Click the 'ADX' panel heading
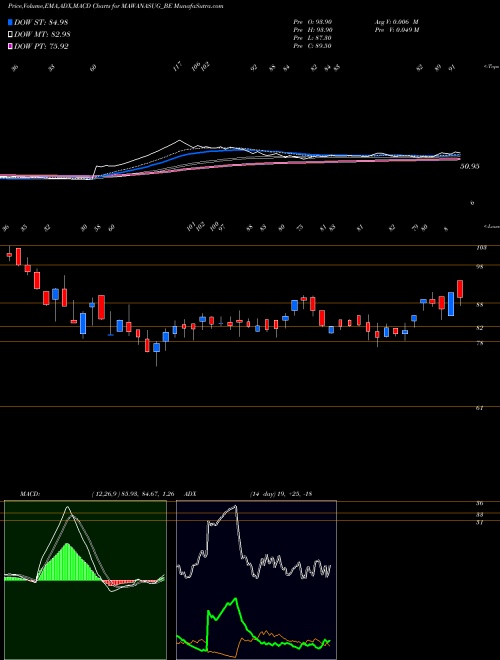 tap(190, 494)
